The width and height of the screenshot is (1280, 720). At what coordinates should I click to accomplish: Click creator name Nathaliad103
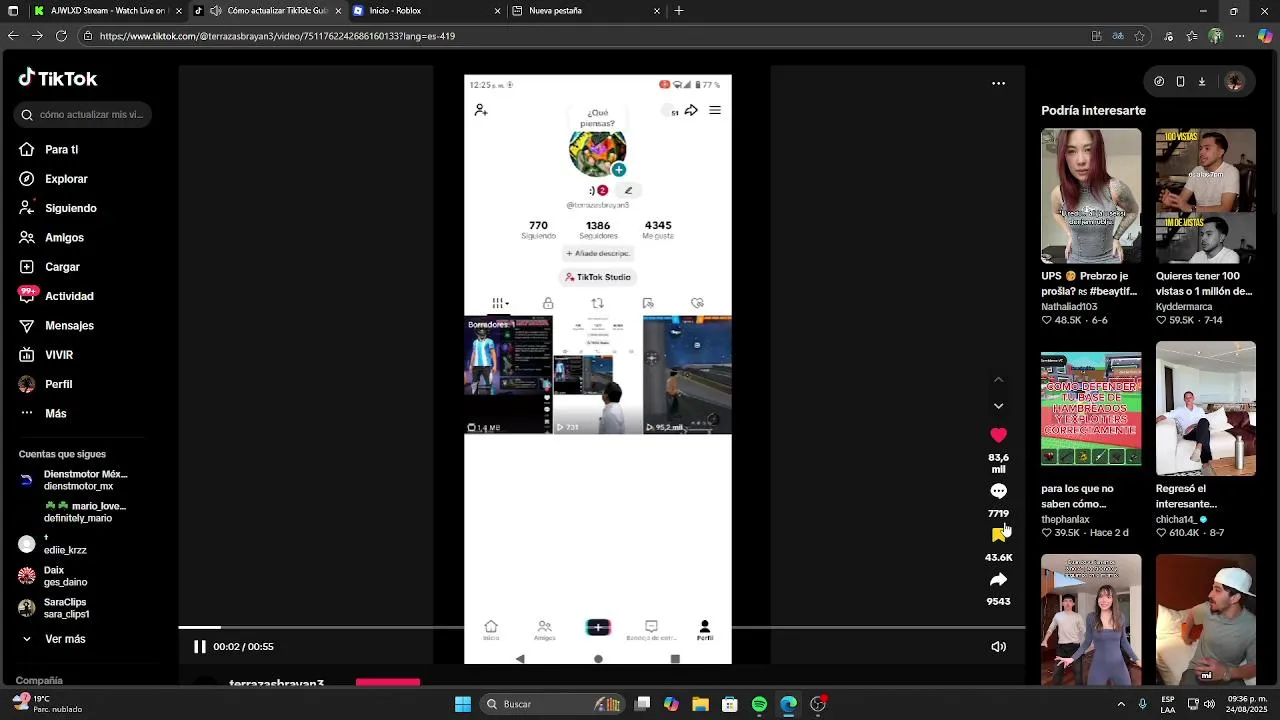pyautogui.click(x=1069, y=307)
